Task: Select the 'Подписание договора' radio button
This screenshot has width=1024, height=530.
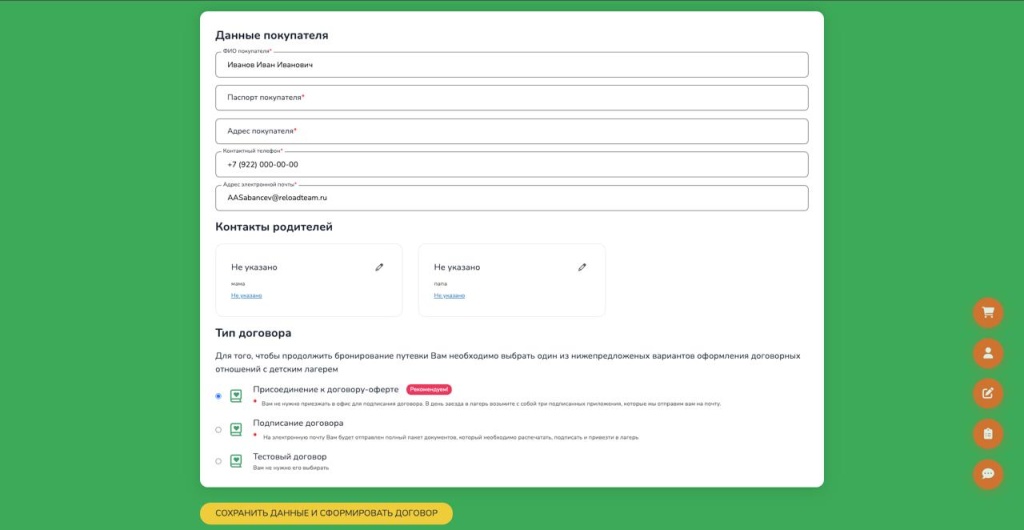Action: coord(219,430)
